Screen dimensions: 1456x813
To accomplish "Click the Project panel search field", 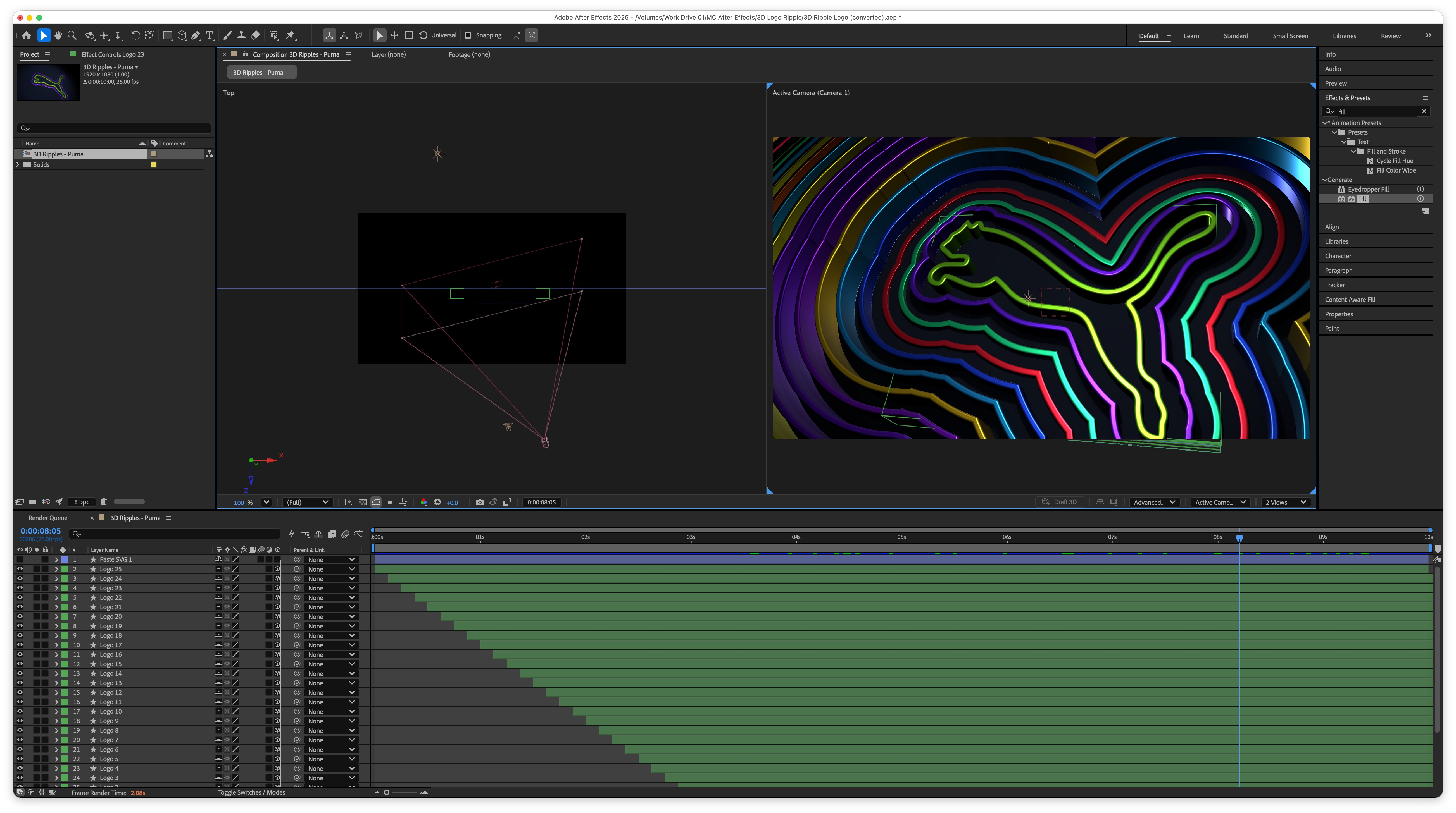I will [x=114, y=128].
